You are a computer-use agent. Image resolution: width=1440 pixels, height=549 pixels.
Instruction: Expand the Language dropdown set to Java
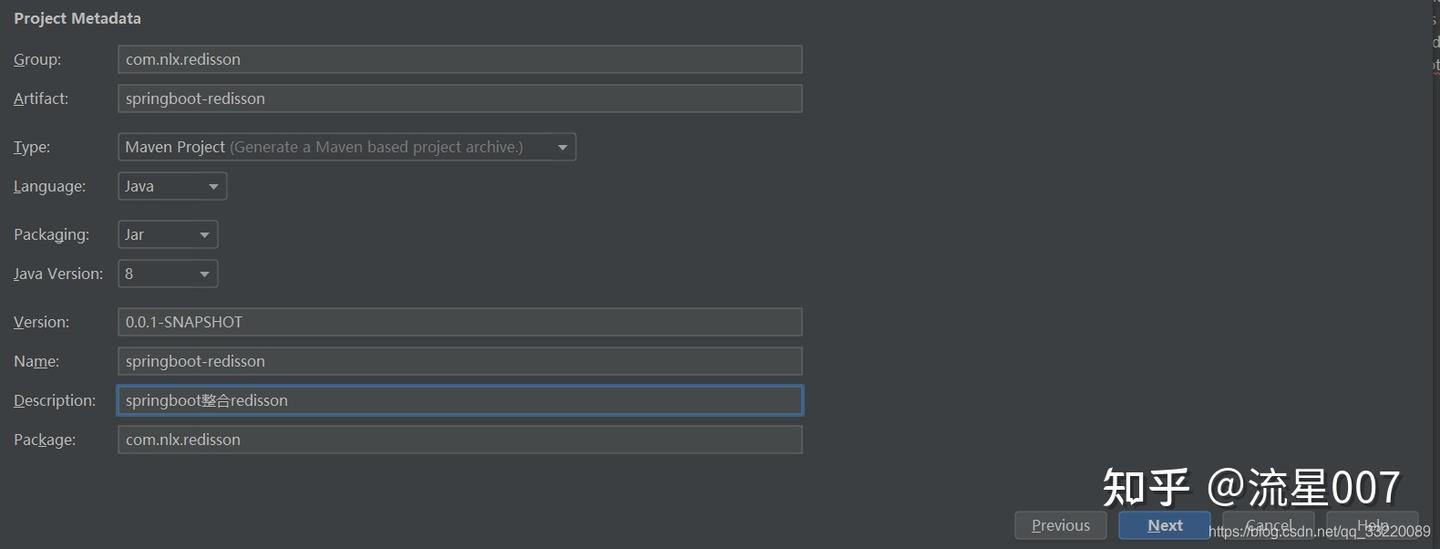172,186
